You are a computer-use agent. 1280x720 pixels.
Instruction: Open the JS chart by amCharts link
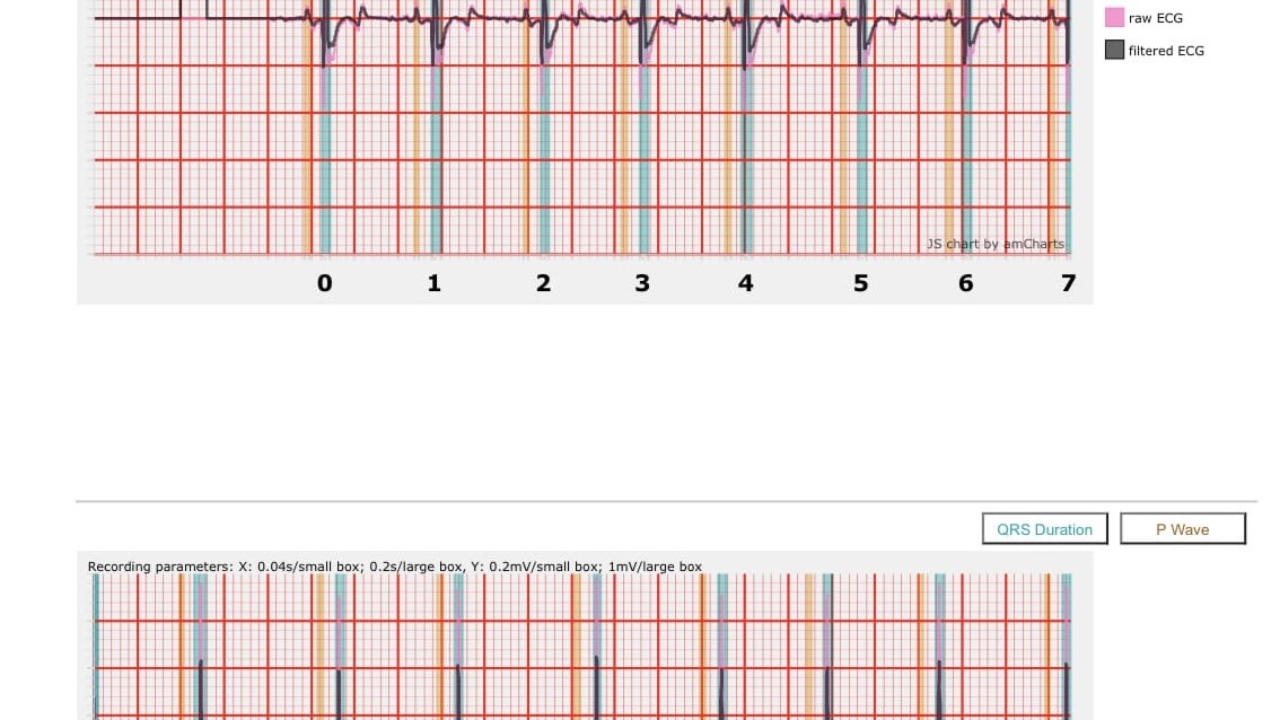point(995,244)
